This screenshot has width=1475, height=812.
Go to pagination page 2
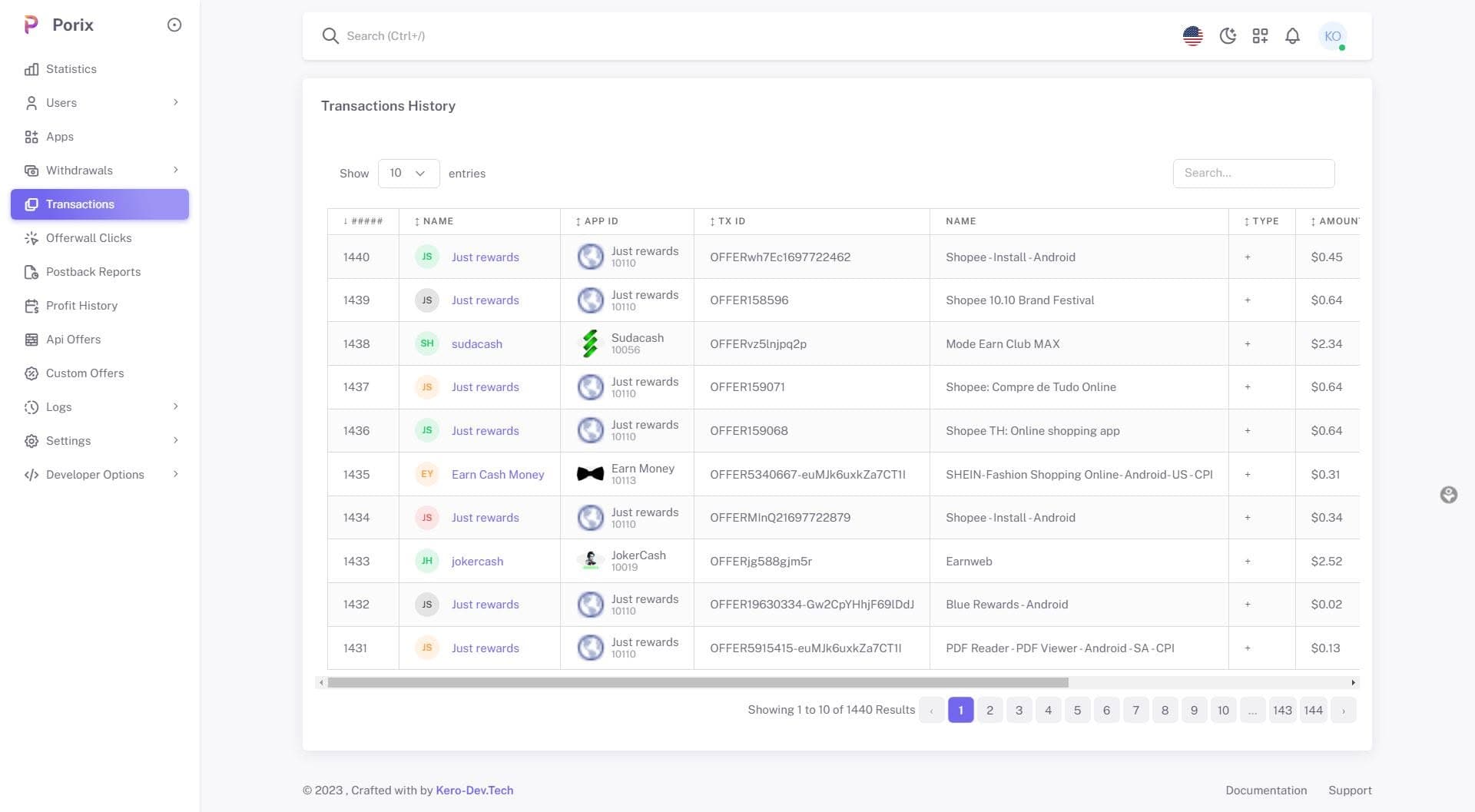point(989,711)
